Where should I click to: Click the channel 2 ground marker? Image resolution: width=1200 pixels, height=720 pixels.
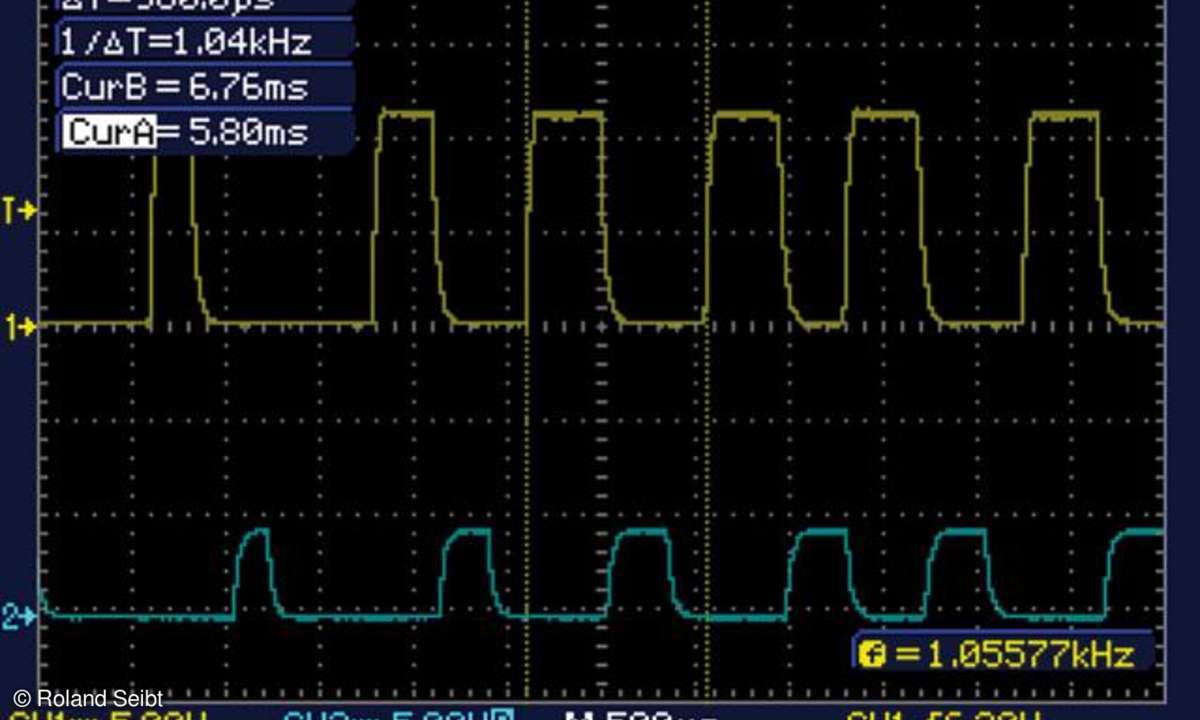point(20,616)
